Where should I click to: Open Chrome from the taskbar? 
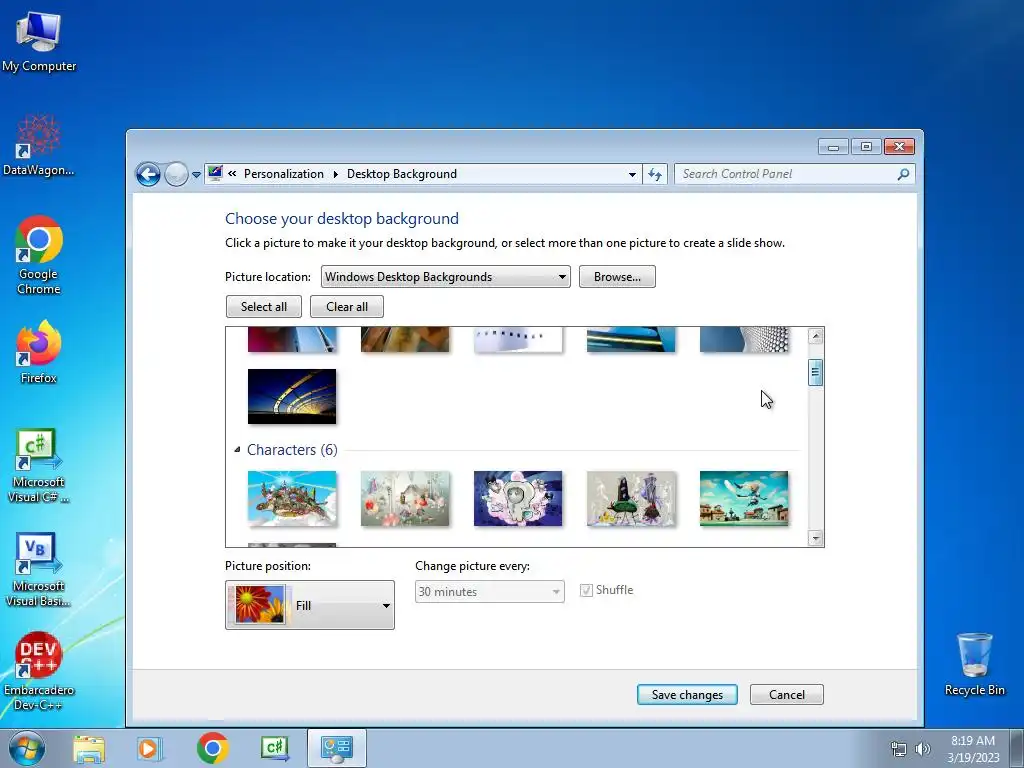coord(212,748)
